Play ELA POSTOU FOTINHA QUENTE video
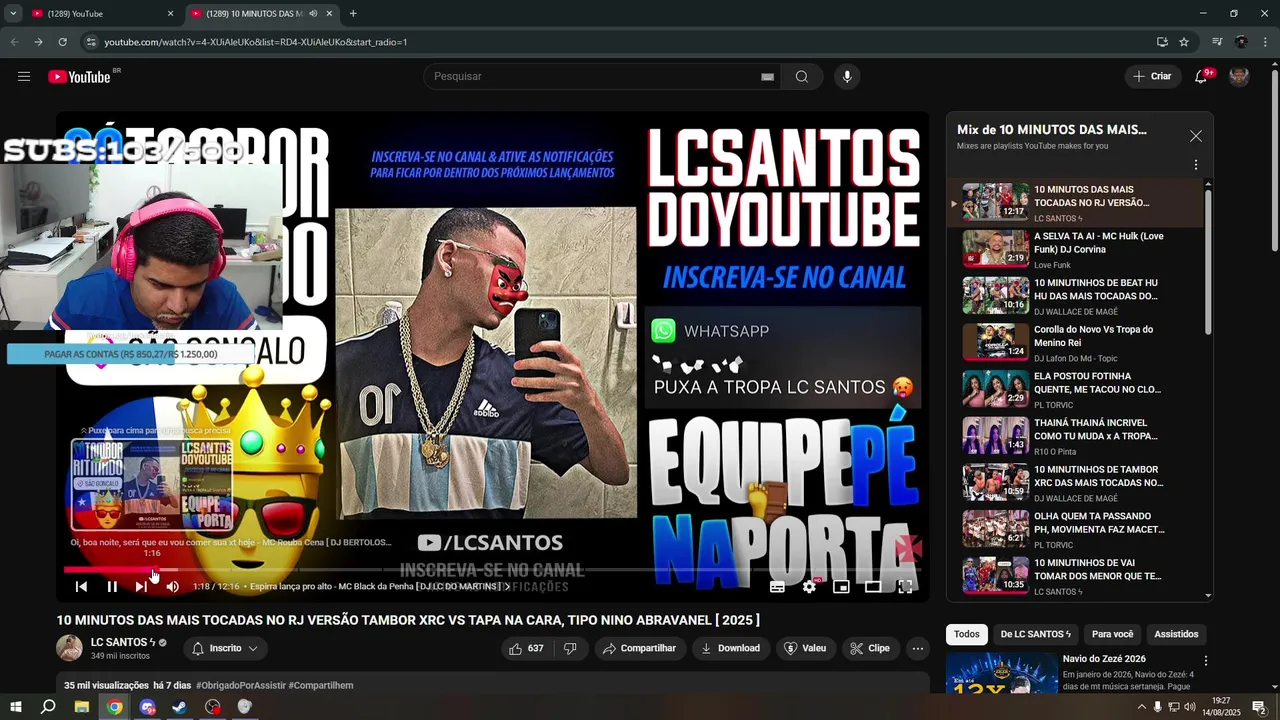1280x720 pixels. tap(1075, 389)
